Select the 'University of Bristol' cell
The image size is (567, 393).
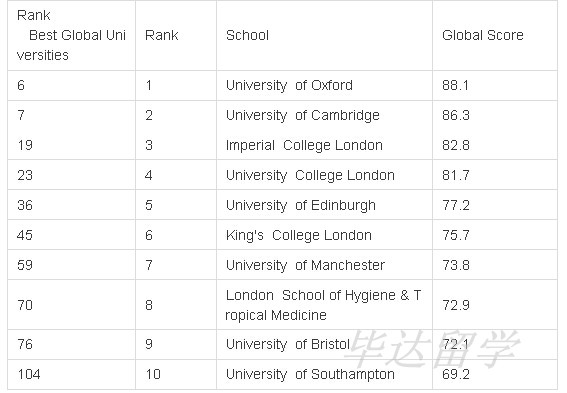(288, 344)
